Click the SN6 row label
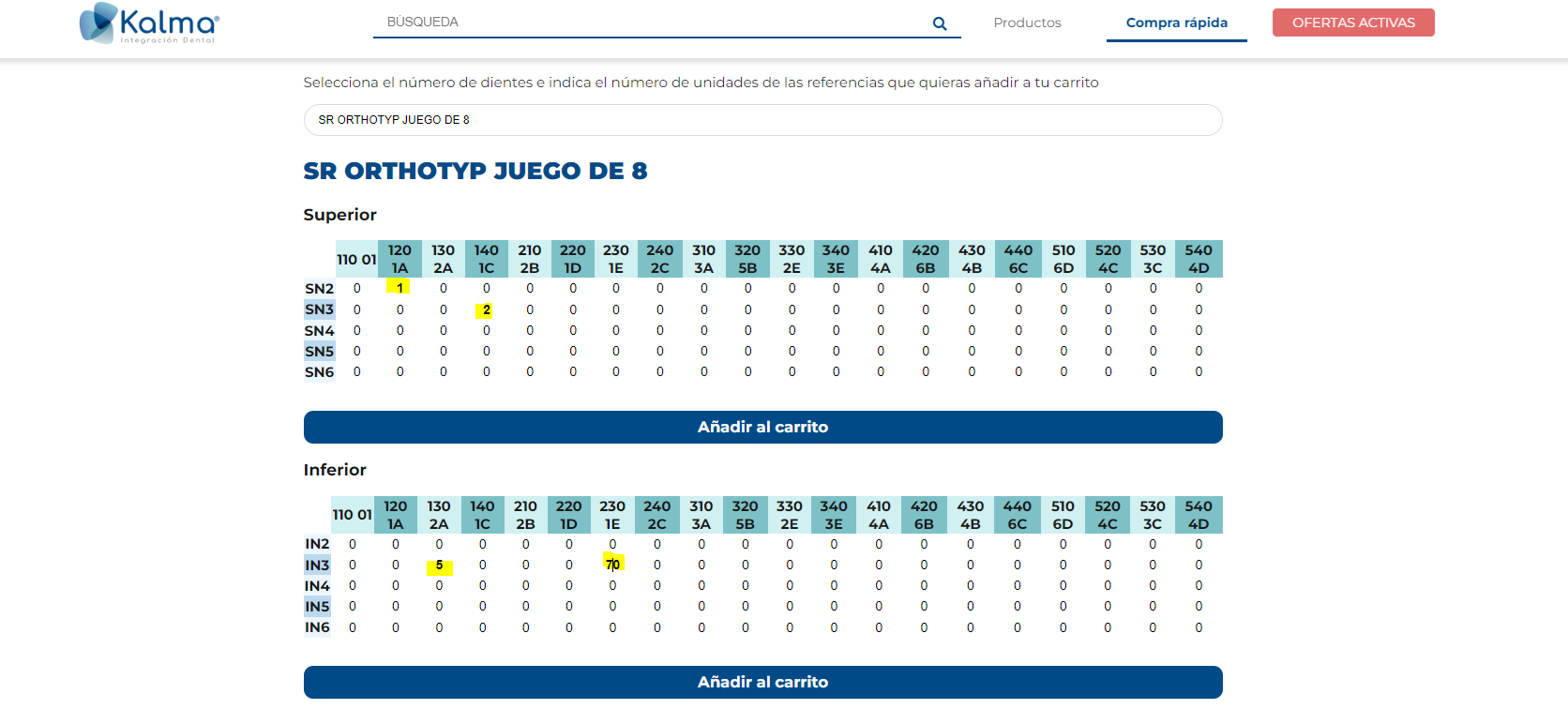 click(319, 371)
